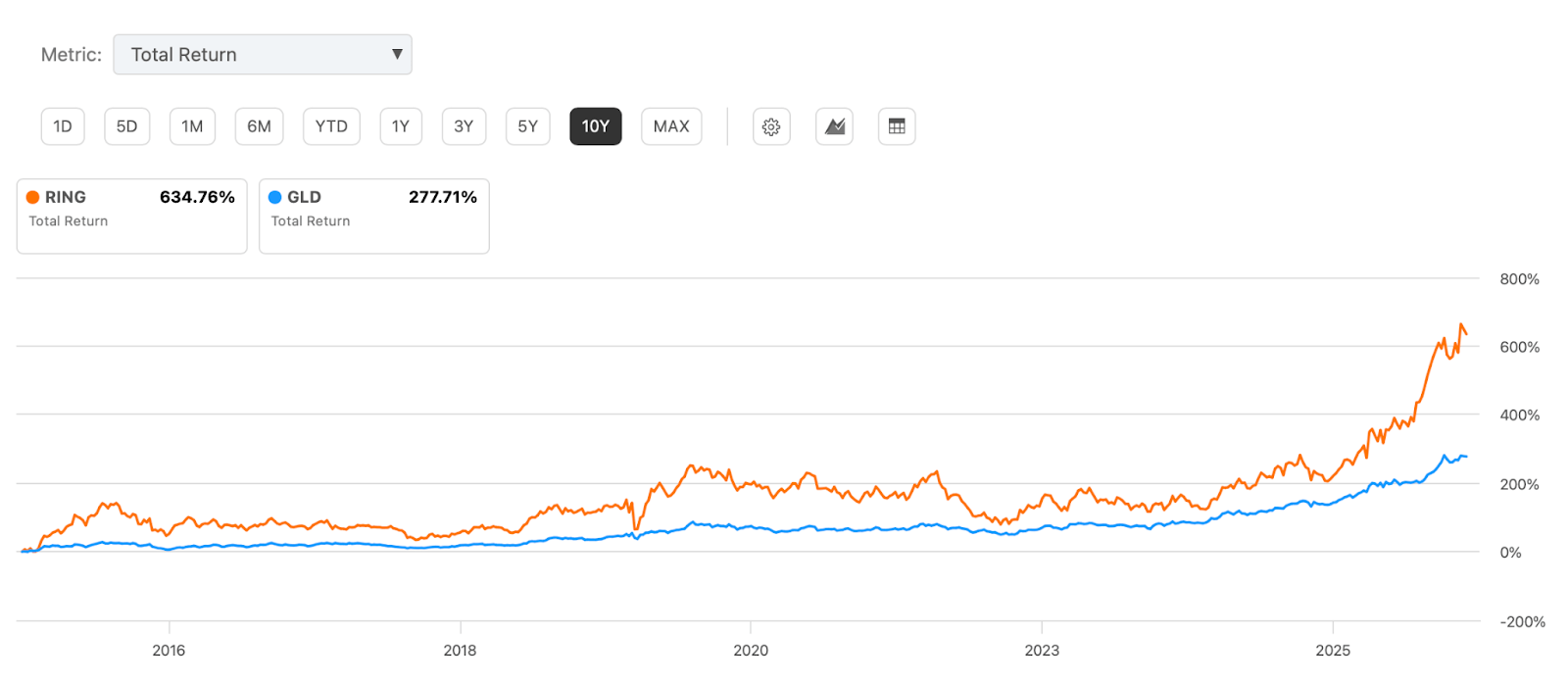Click the 2020 label on the time axis
The image size is (1568, 684).
(x=751, y=651)
